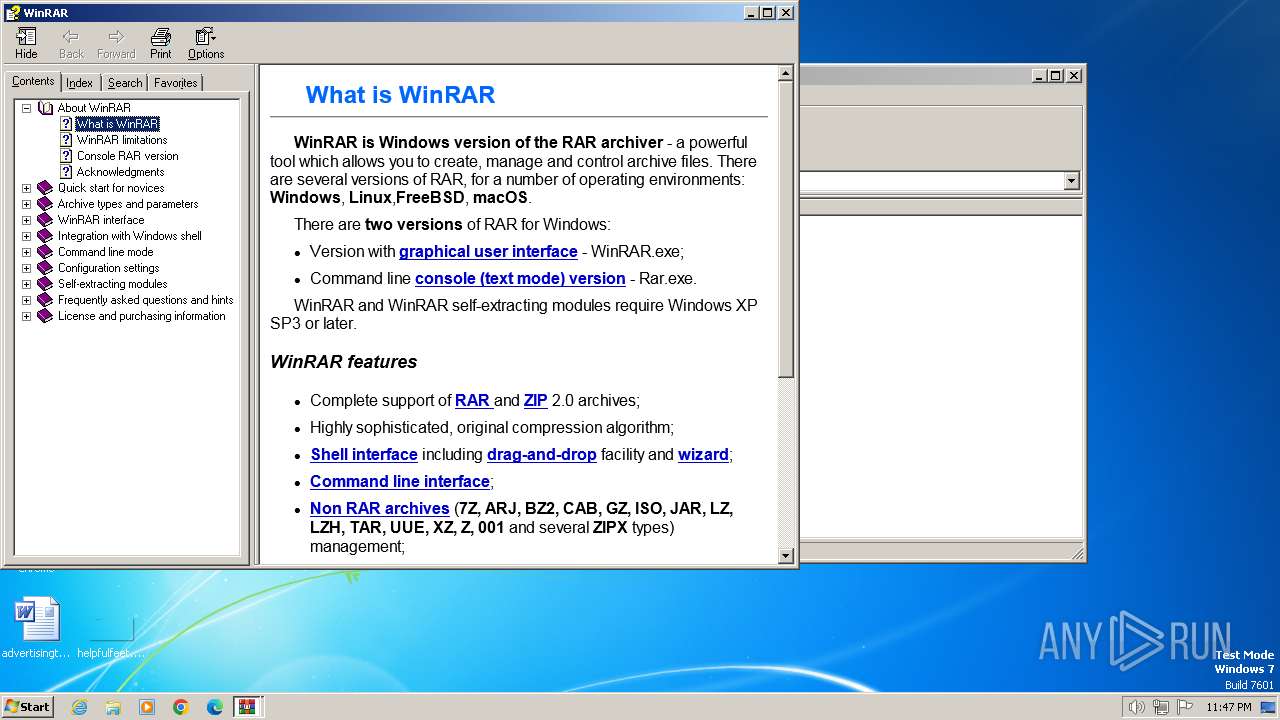Expand Archive types and parameters

click(x=27, y=204)
